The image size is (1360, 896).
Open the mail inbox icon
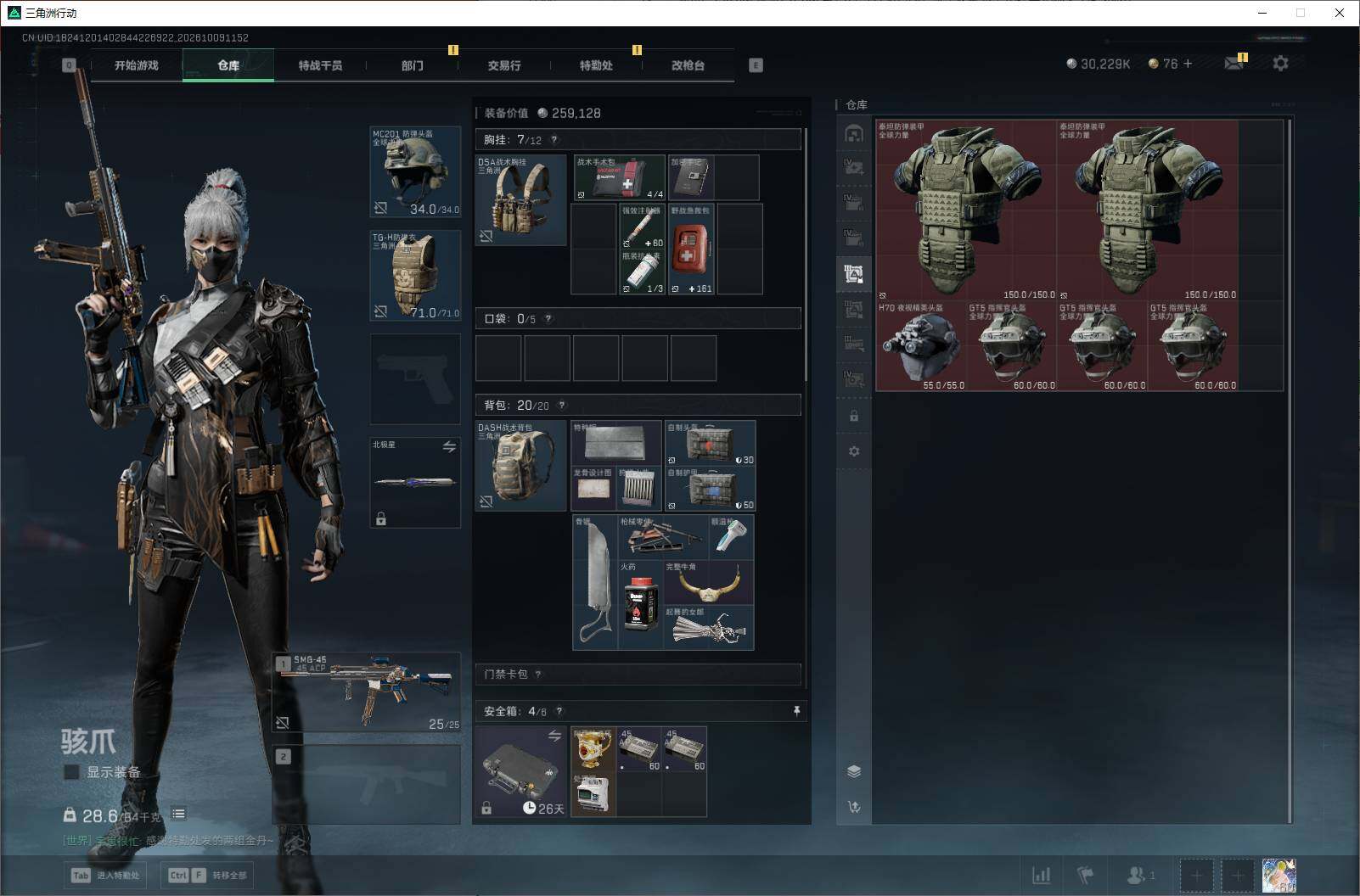click(x=1234, y=64)
